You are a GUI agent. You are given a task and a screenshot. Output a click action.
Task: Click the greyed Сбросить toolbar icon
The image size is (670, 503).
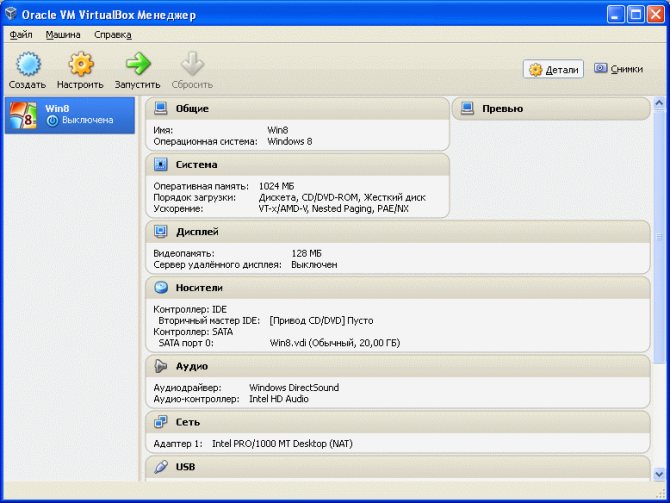[x=192, y=64]
